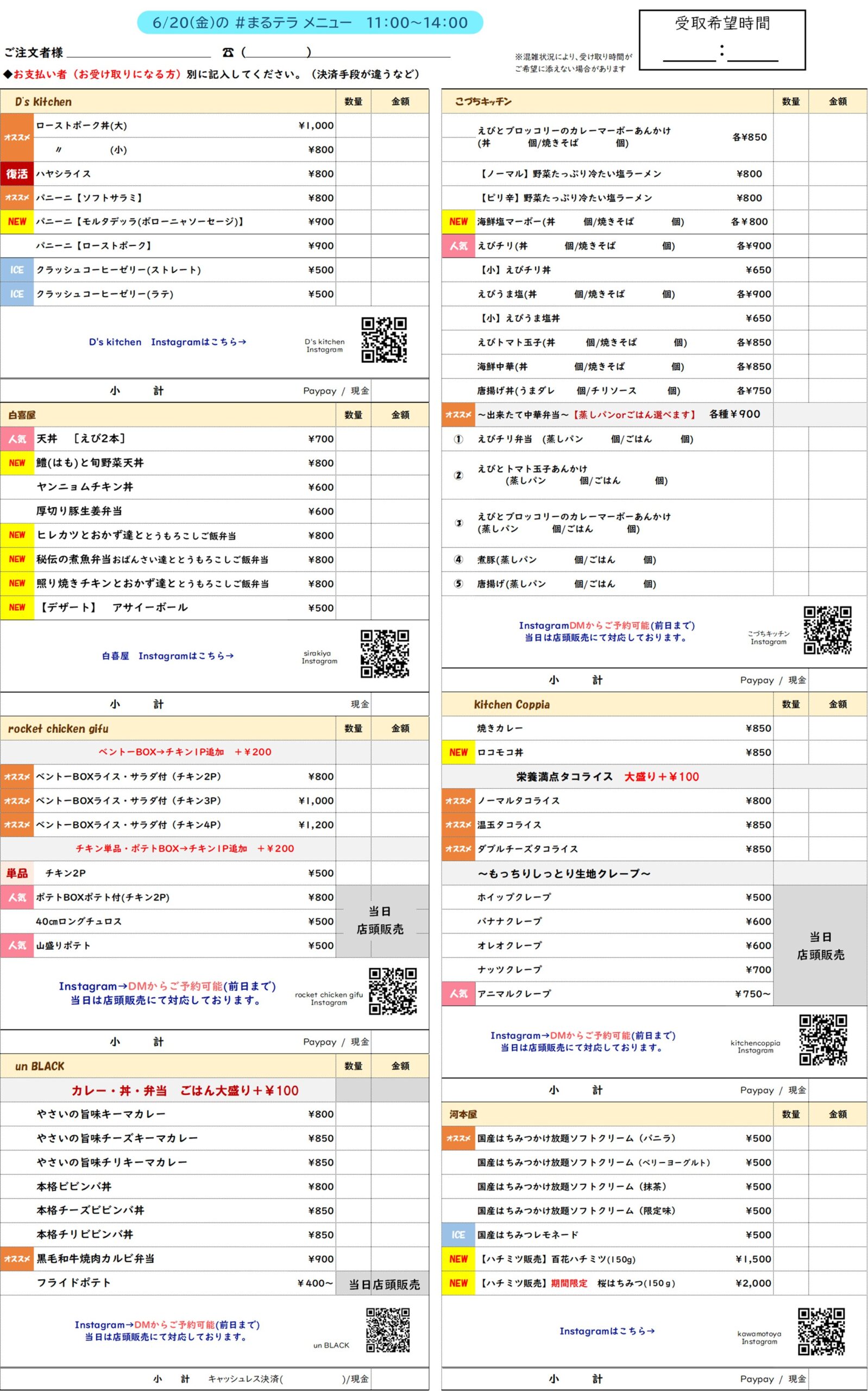Click the rocket chicken gifu section header
The image size is (868, 1391).
coord(168,729)
